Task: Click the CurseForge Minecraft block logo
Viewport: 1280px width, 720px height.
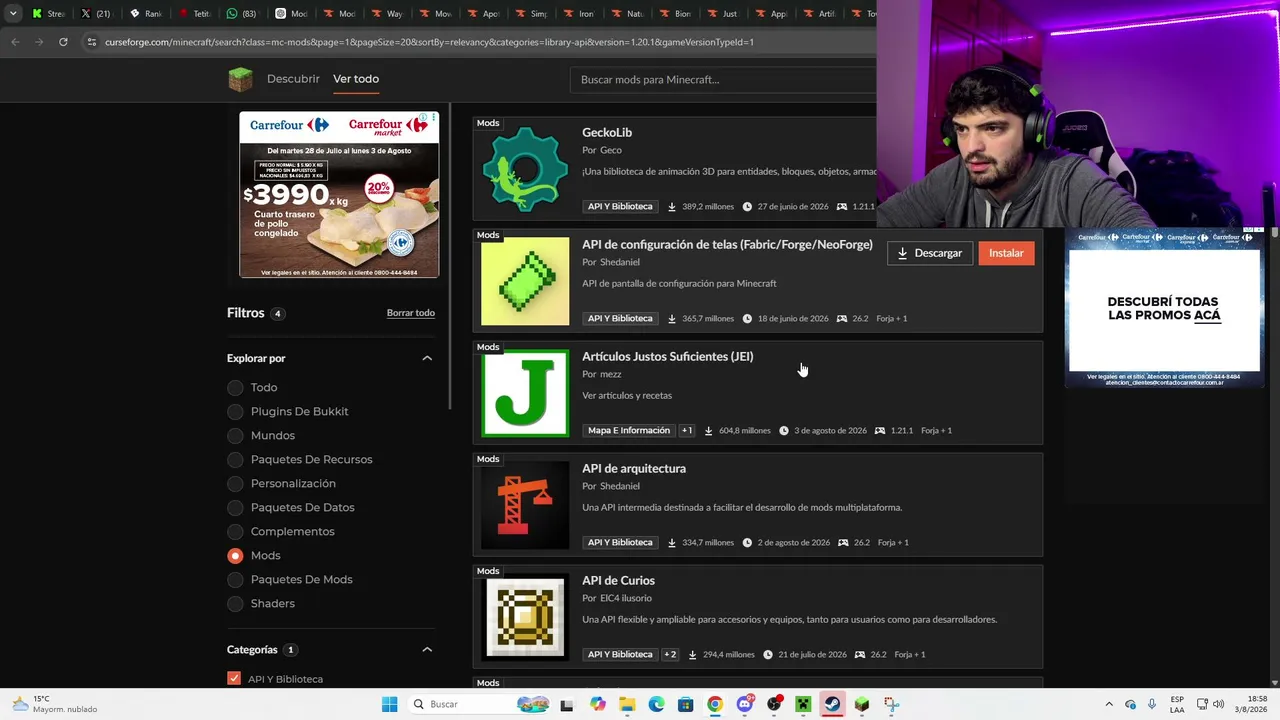Action: (240, 79)
